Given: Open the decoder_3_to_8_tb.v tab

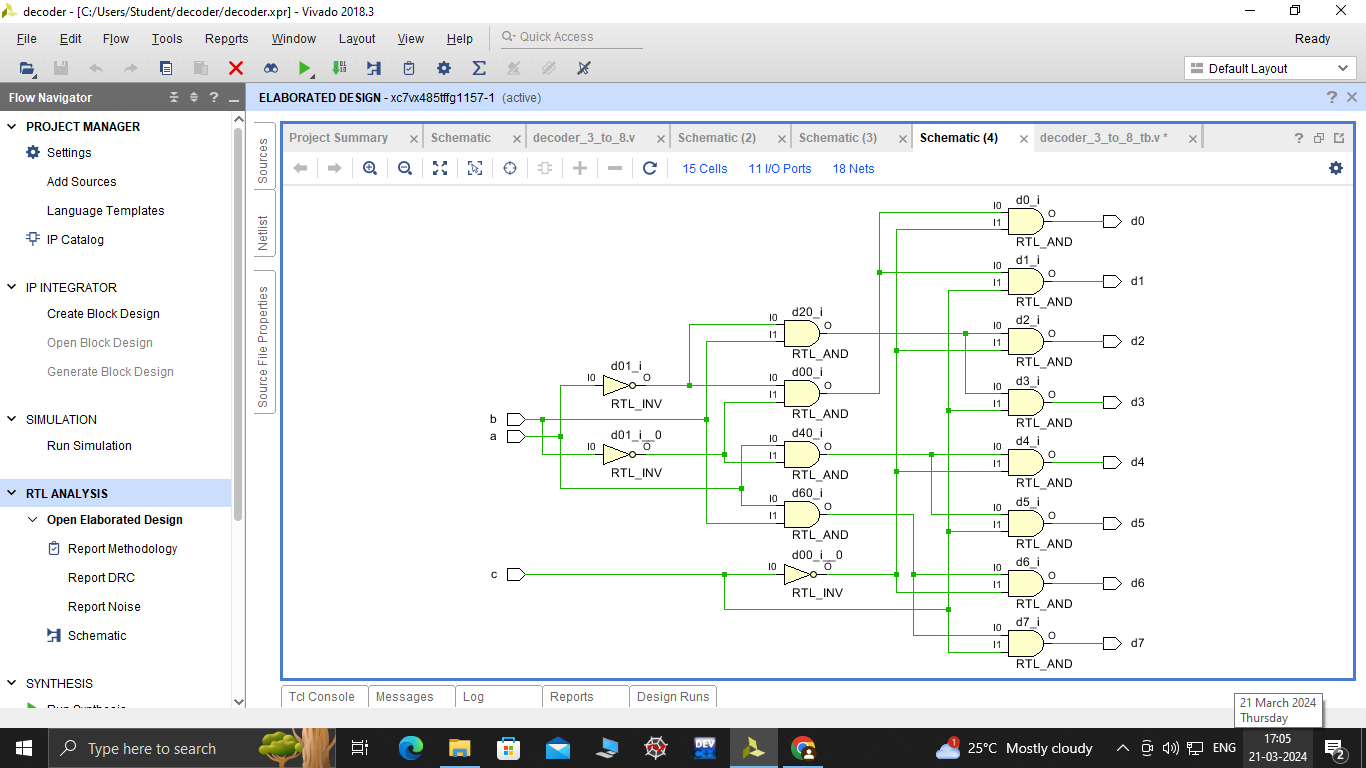Looking at the screenshot, I should [x=1103, y=138].
